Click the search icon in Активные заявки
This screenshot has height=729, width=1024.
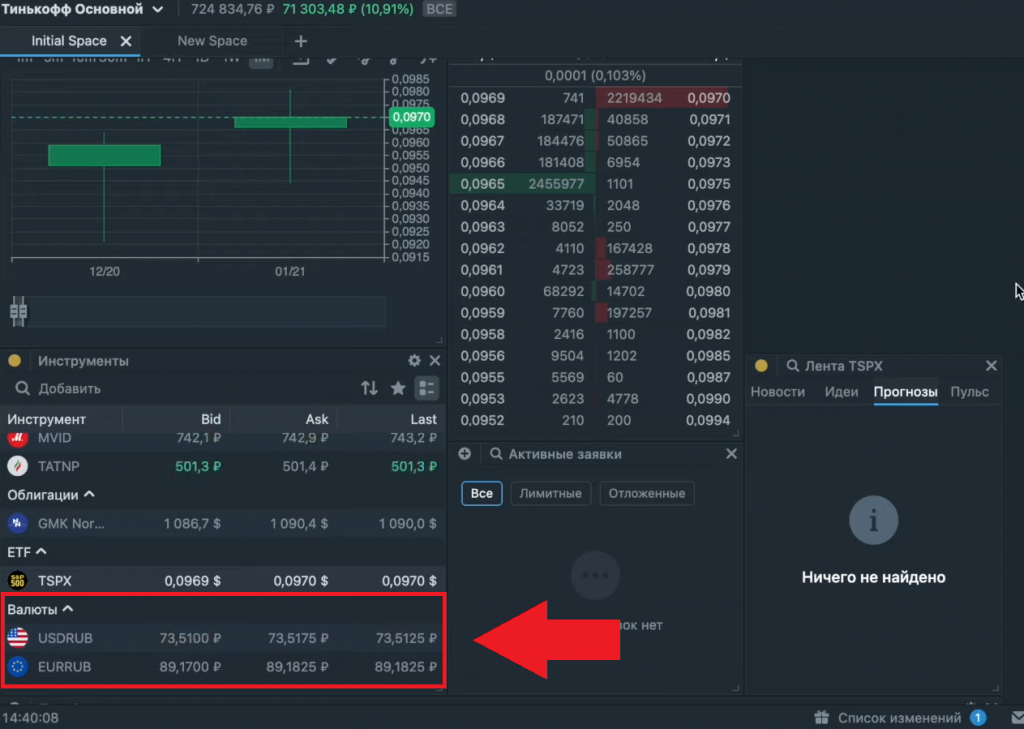pos(496,453)
